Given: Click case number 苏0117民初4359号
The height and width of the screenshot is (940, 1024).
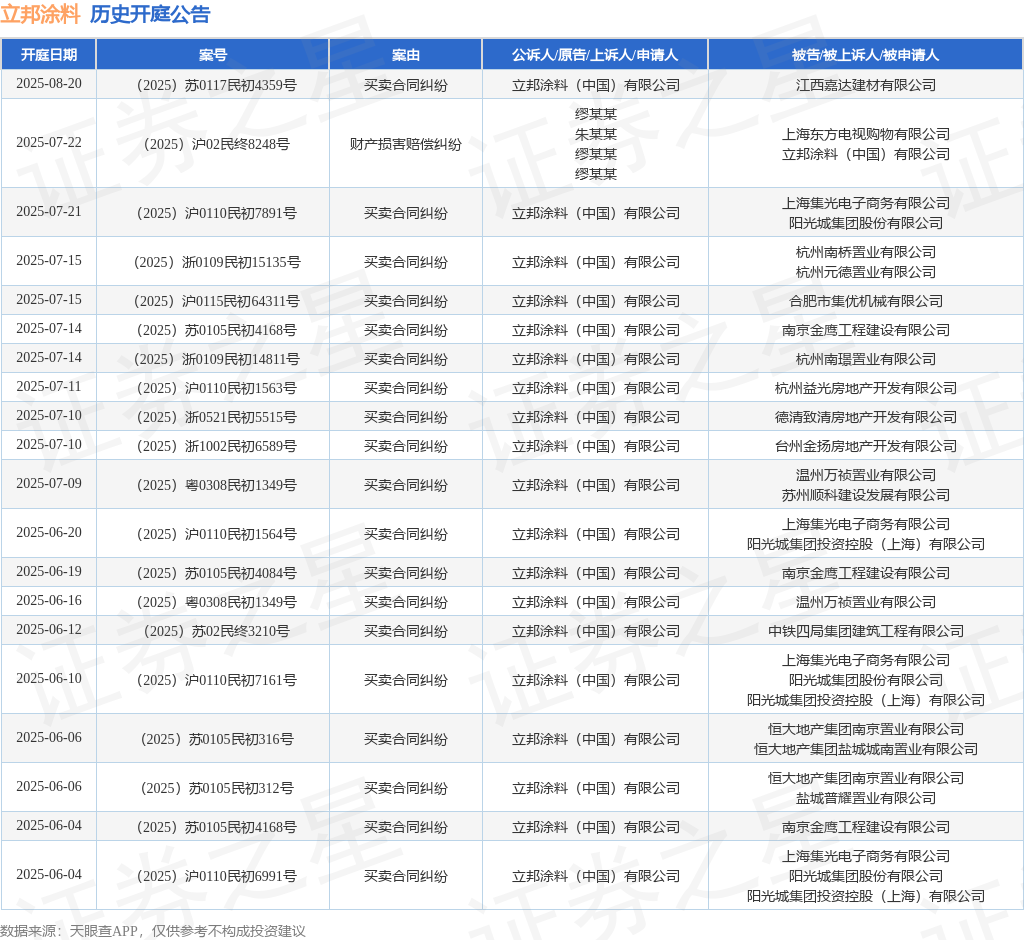Looking at the screenshot, I should [216, 85].
